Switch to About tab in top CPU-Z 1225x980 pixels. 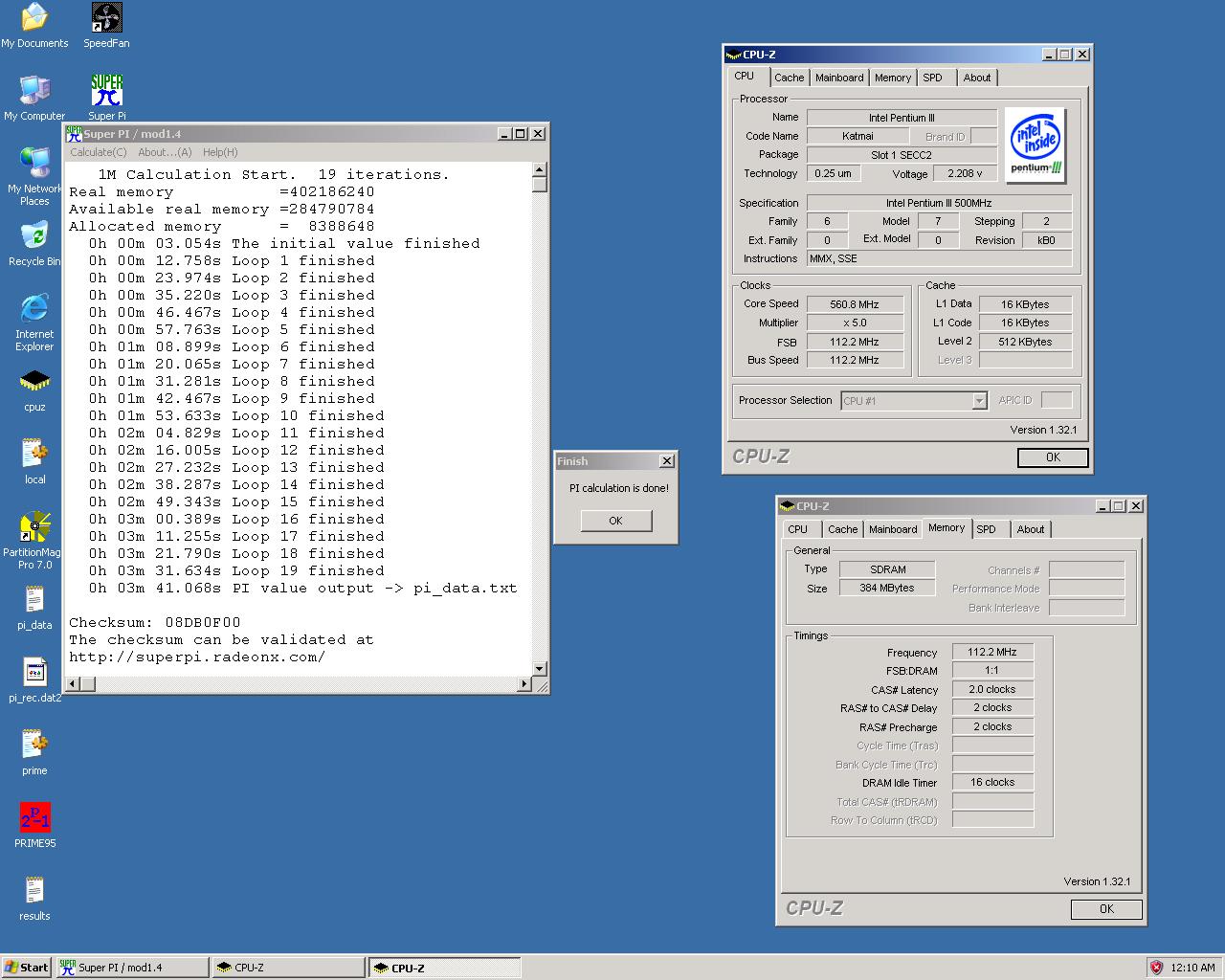coord(977,78)
